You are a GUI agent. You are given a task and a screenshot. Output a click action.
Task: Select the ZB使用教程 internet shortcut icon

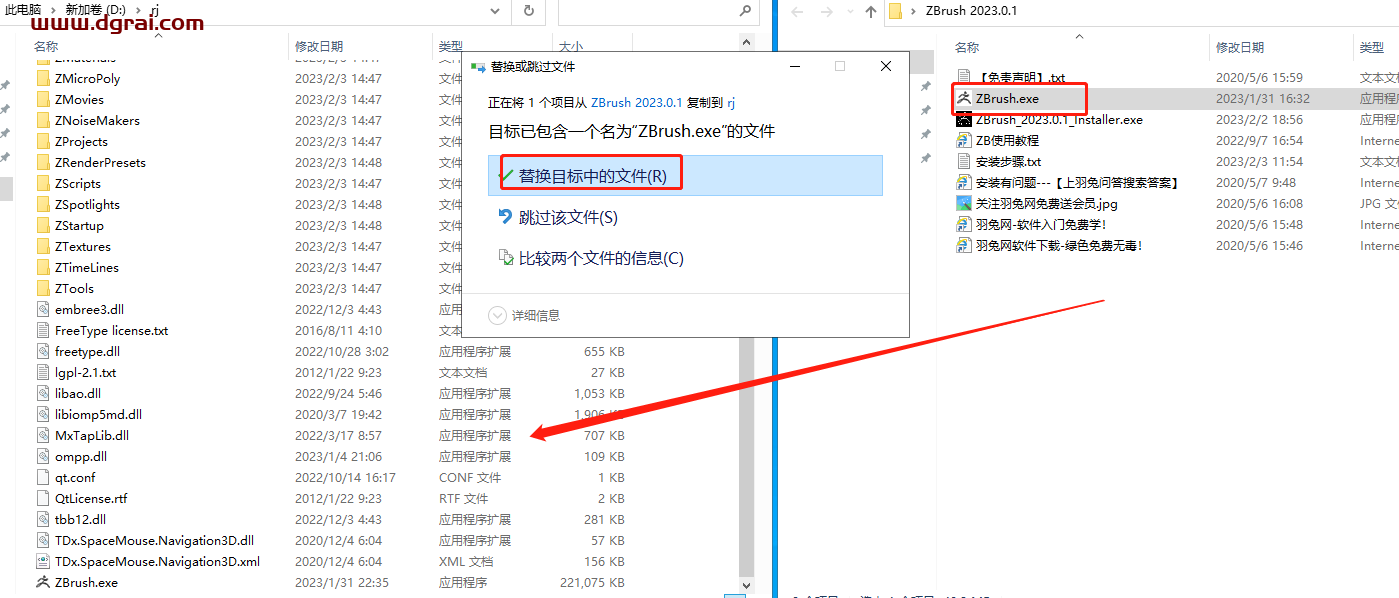tap(964, 140)
